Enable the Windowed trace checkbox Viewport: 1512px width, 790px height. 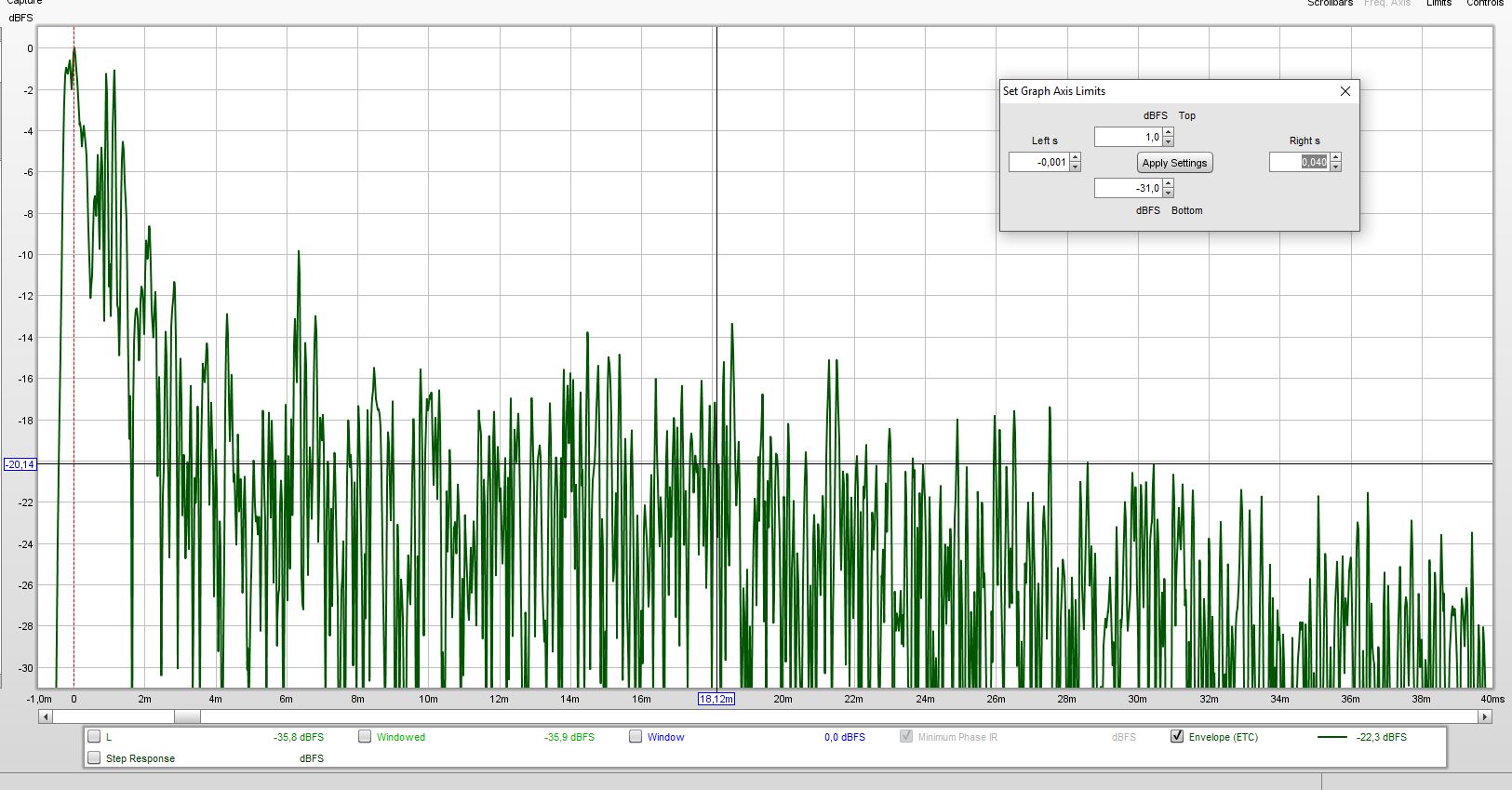(365, 737)
